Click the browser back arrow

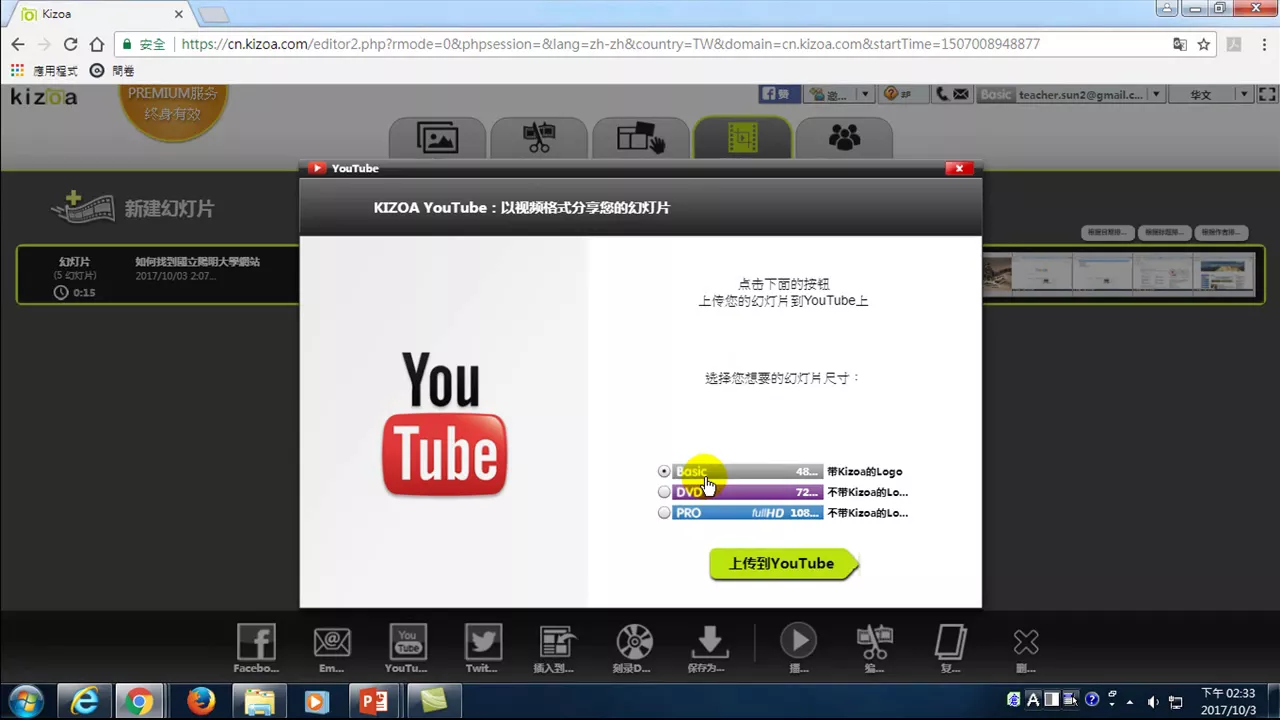tap(18, 44)
